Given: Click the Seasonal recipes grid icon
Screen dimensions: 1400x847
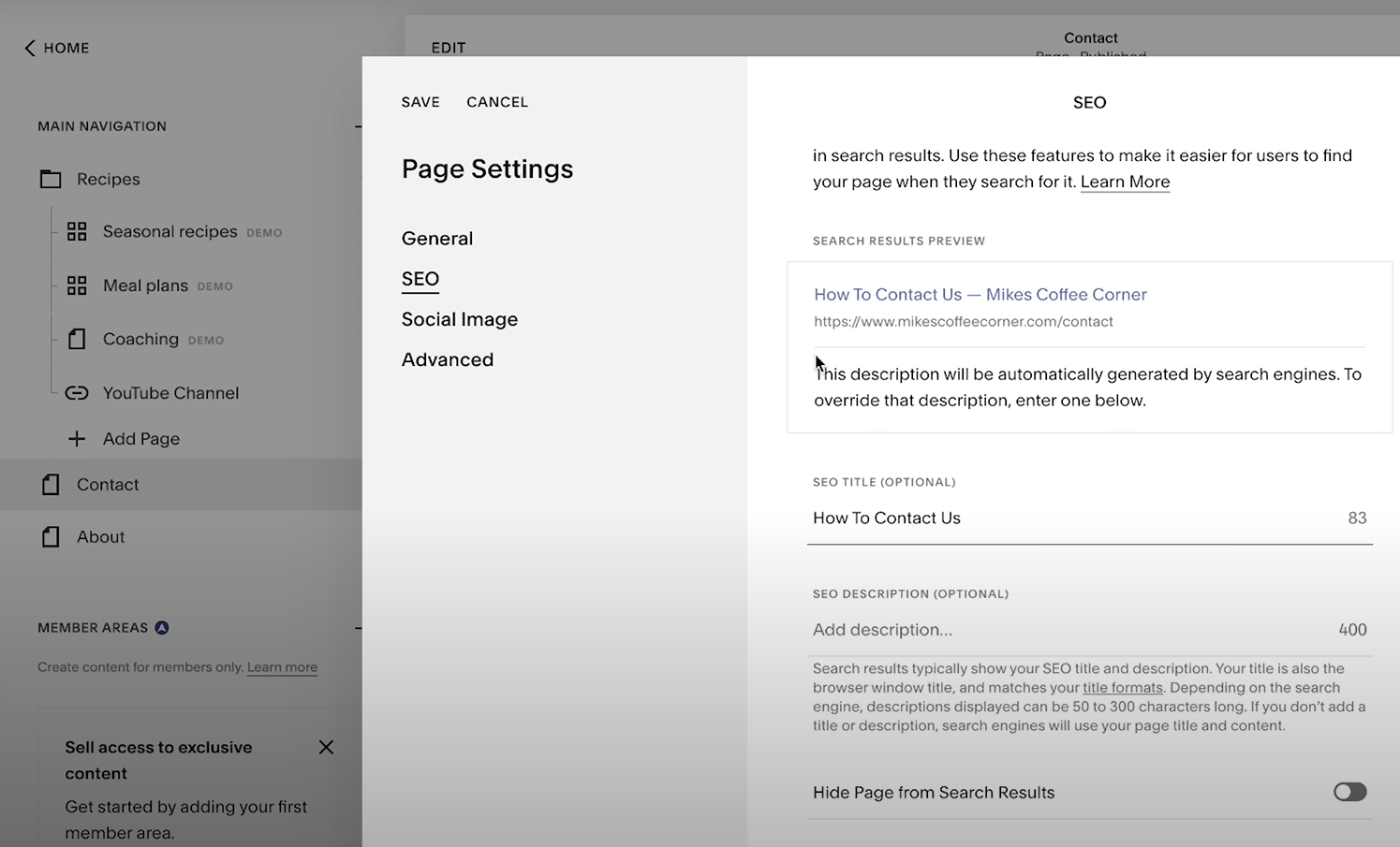Looking at the screenshot, I should pos(77,231).
